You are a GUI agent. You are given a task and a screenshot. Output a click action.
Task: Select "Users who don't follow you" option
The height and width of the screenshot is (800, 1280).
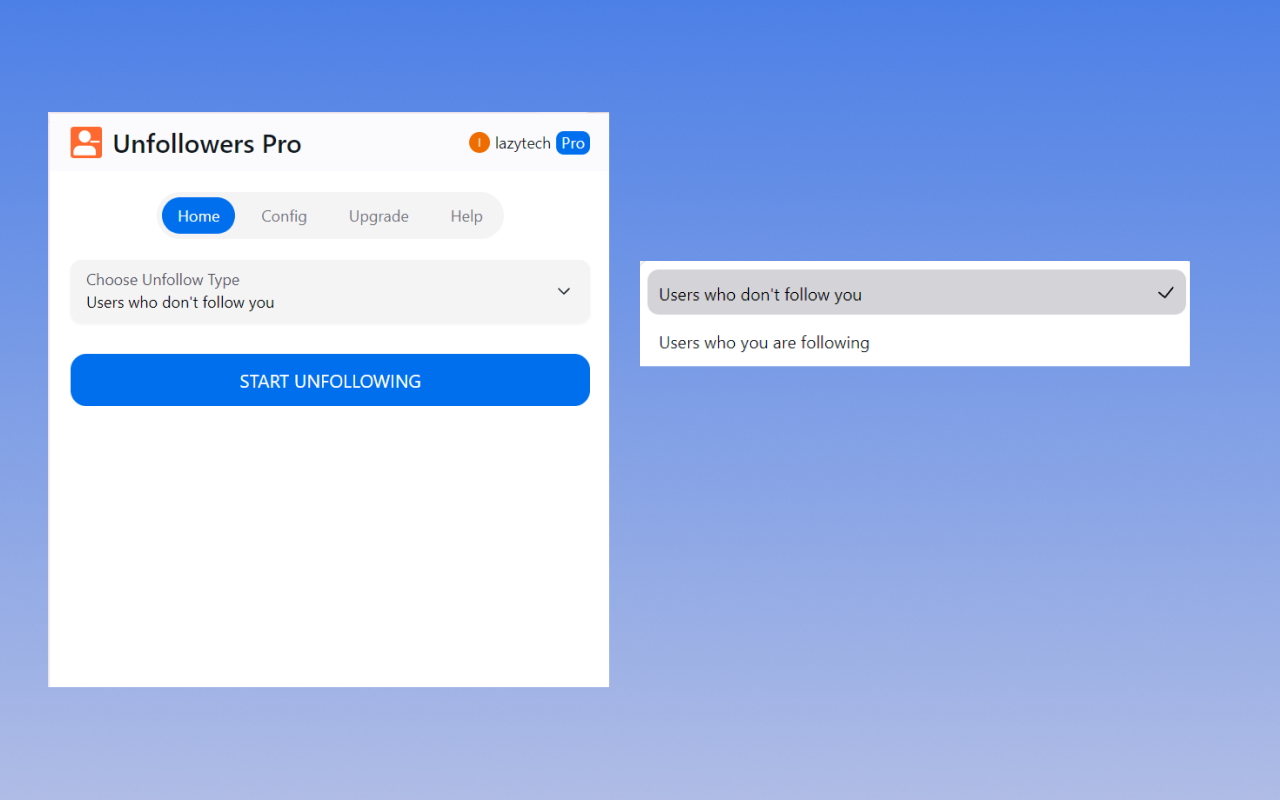[x=917, y=292]
